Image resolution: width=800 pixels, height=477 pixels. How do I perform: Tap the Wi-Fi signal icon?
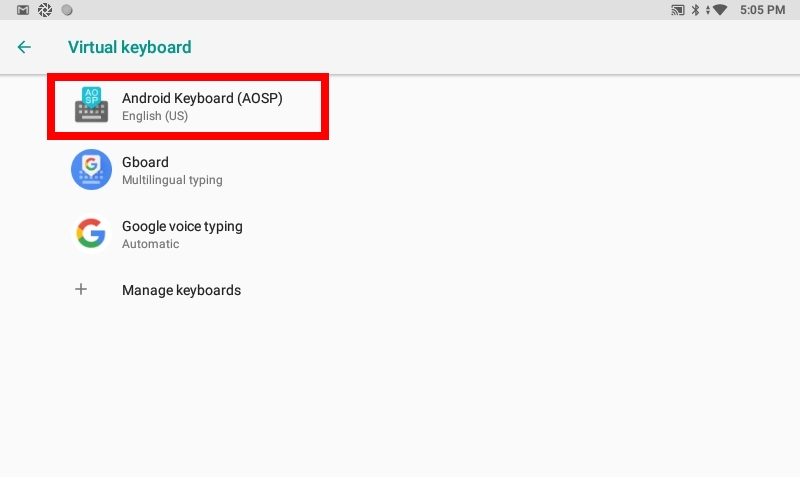pyautogui.click(x=719, y=10)
